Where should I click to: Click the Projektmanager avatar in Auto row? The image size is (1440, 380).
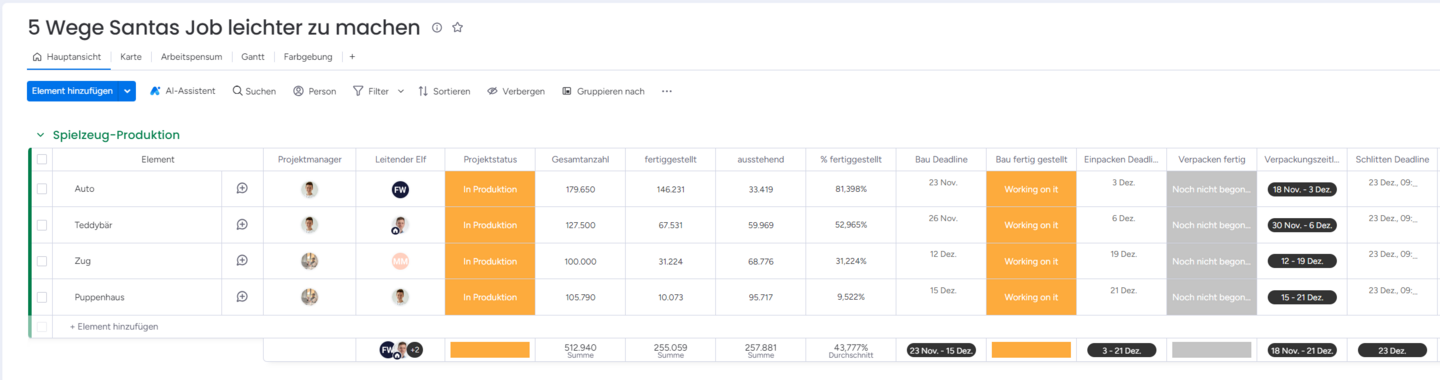(x=310, y=189)
